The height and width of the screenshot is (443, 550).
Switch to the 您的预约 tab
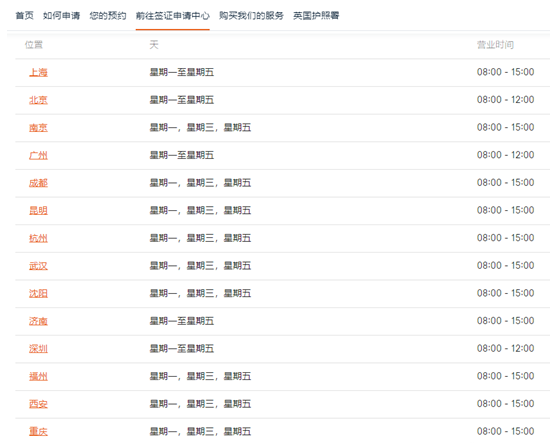(x=108, y=15)
